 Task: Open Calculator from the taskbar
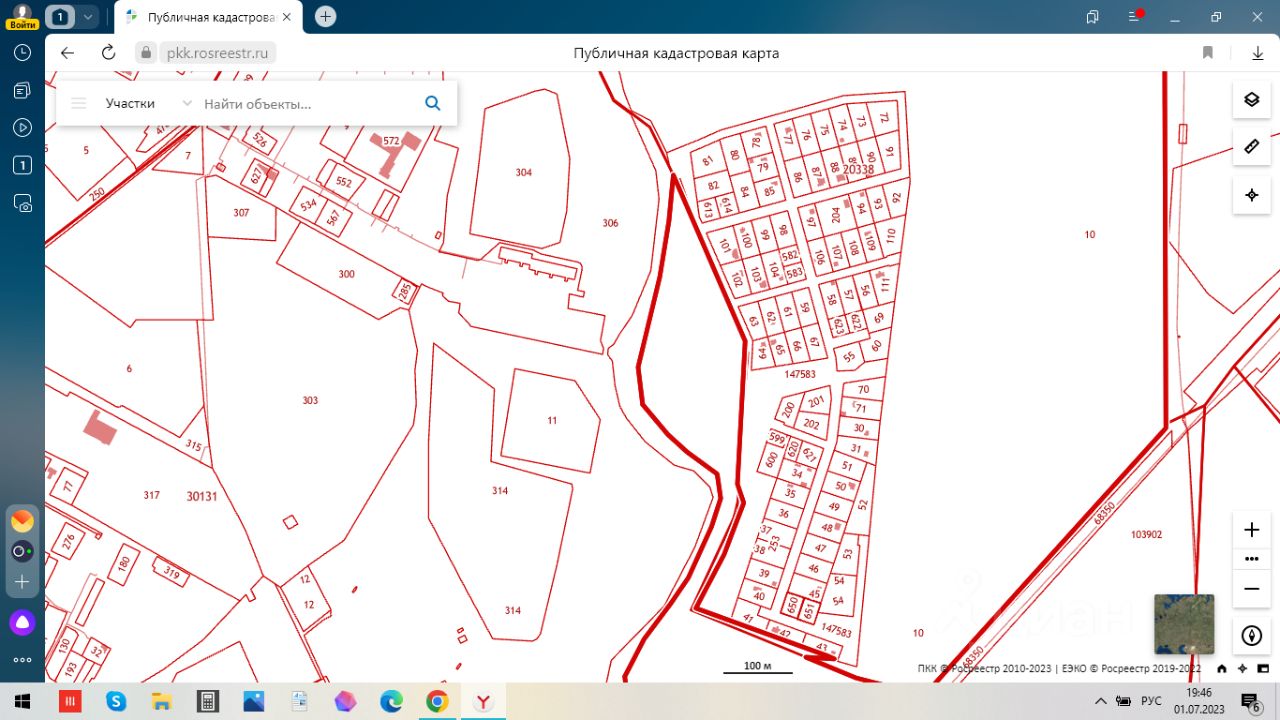click(x=208, y=702)
